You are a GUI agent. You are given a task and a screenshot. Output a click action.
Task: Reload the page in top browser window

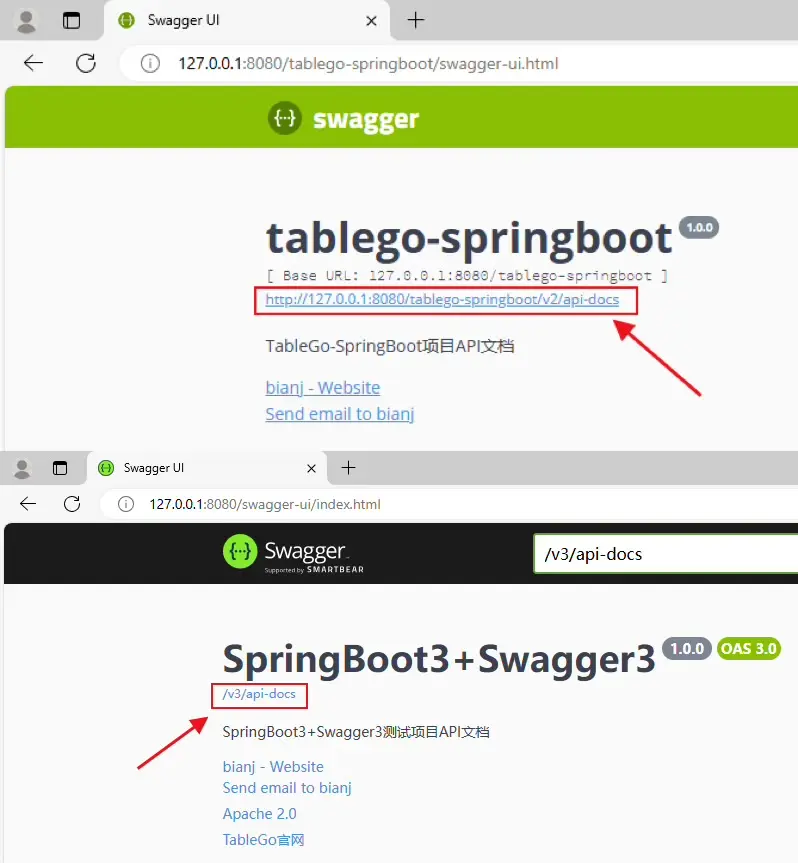[86, 63]
